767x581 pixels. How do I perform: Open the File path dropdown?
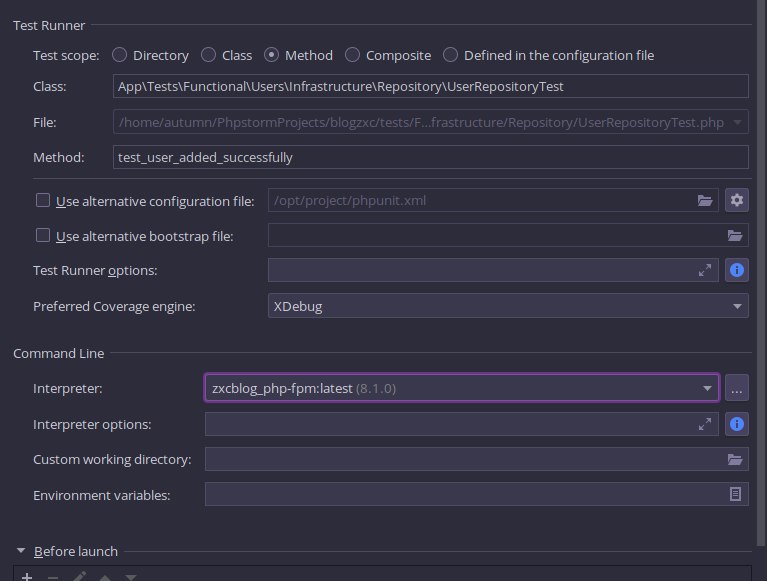tap(737, 122)
